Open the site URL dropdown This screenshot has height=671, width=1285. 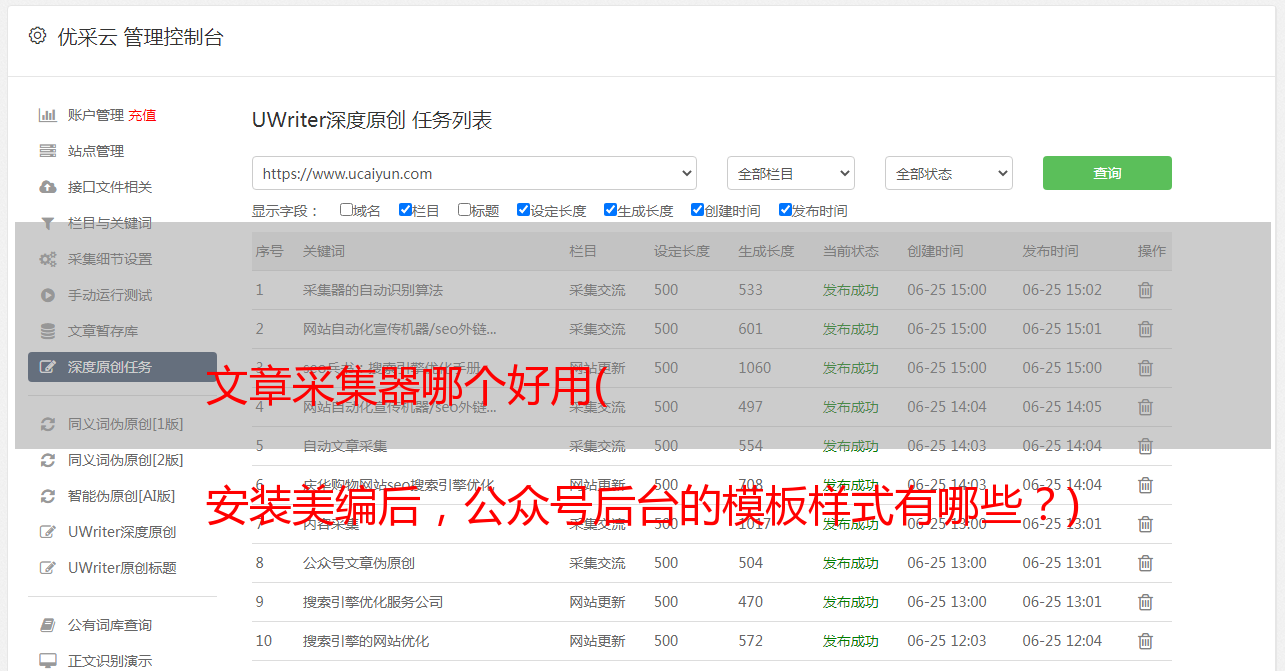point(474,173)
